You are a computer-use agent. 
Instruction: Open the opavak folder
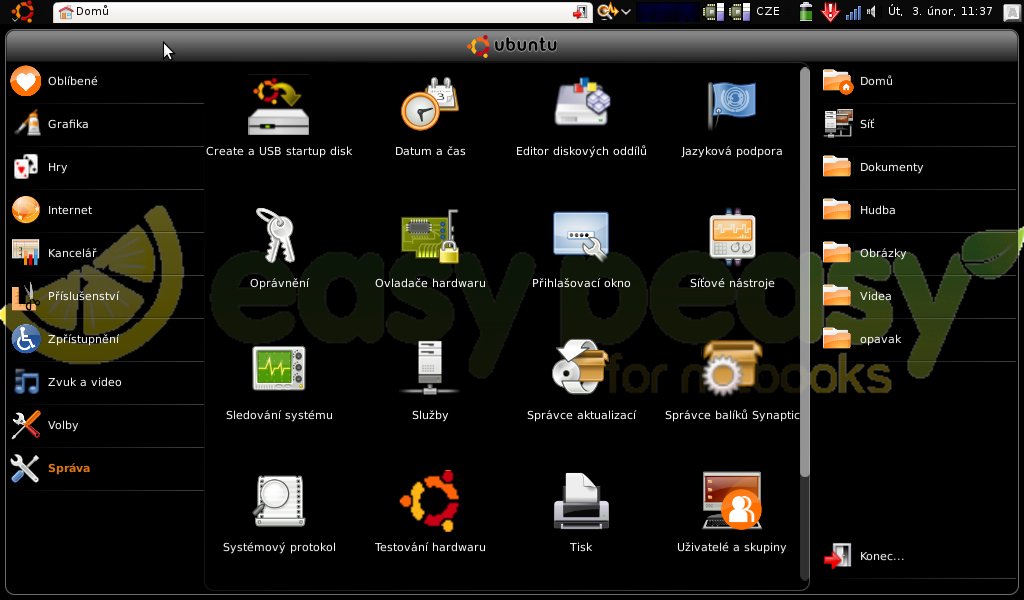[x=919, y=339]
